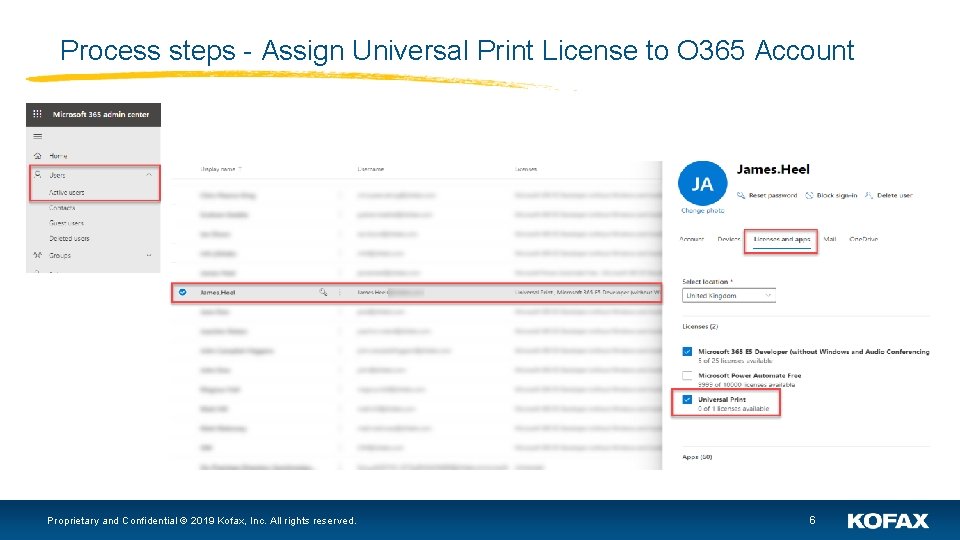Select the Licenses and apps tab
This screenshot has width=960, height=540.
pos(782,239)
